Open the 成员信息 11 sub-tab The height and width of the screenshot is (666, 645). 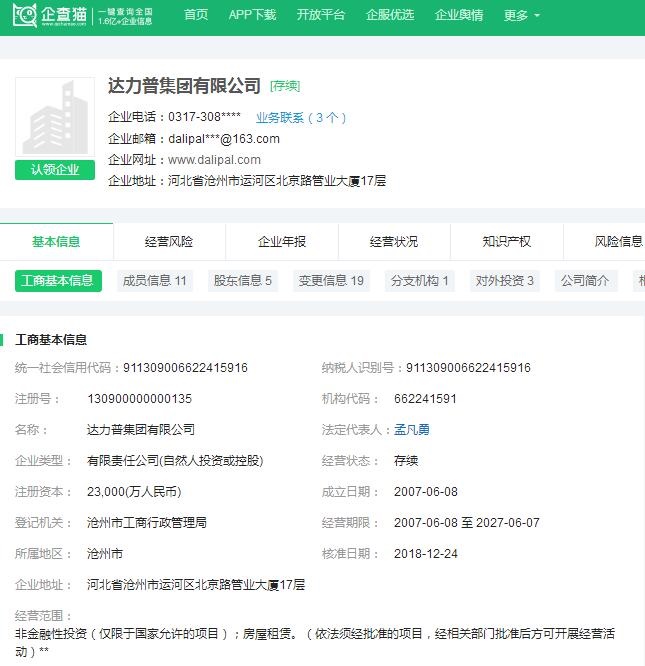155,281
